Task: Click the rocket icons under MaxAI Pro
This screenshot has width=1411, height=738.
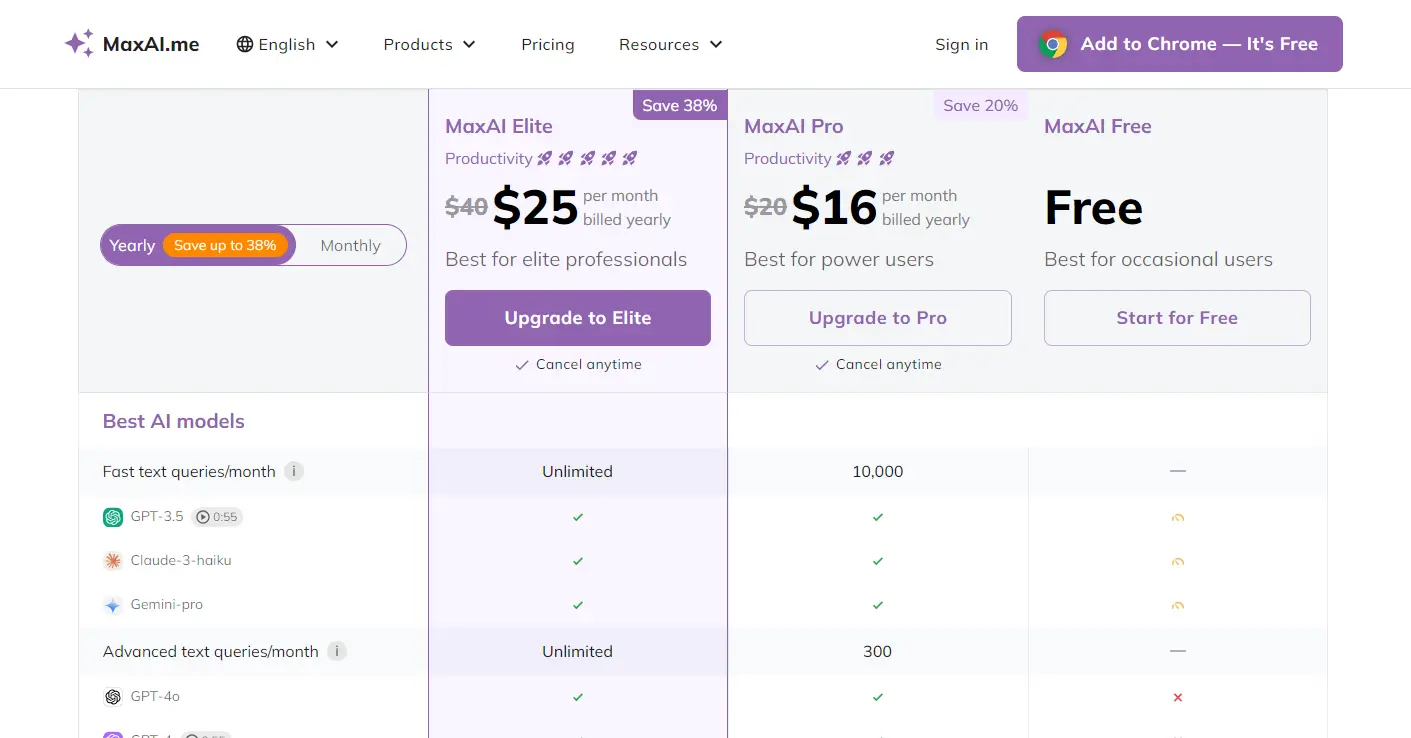Action: (x=865, y=158)
